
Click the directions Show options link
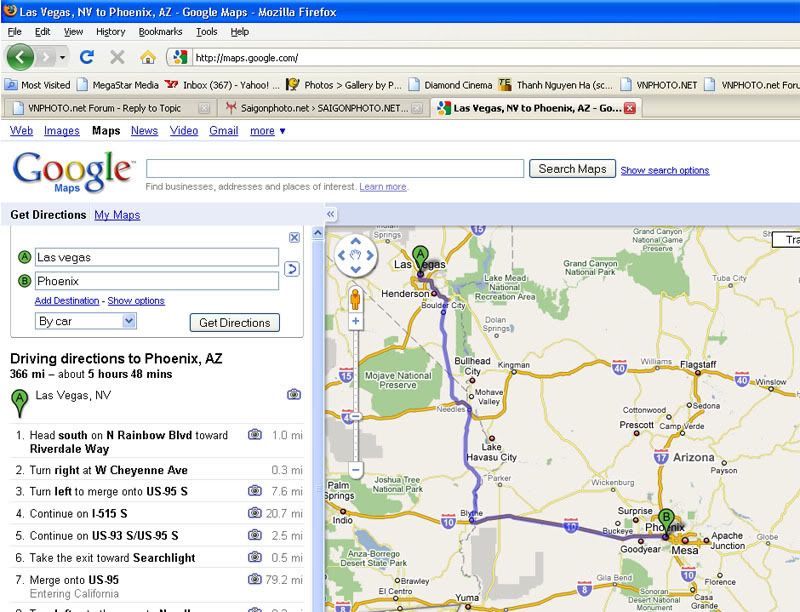click(136, 301)
